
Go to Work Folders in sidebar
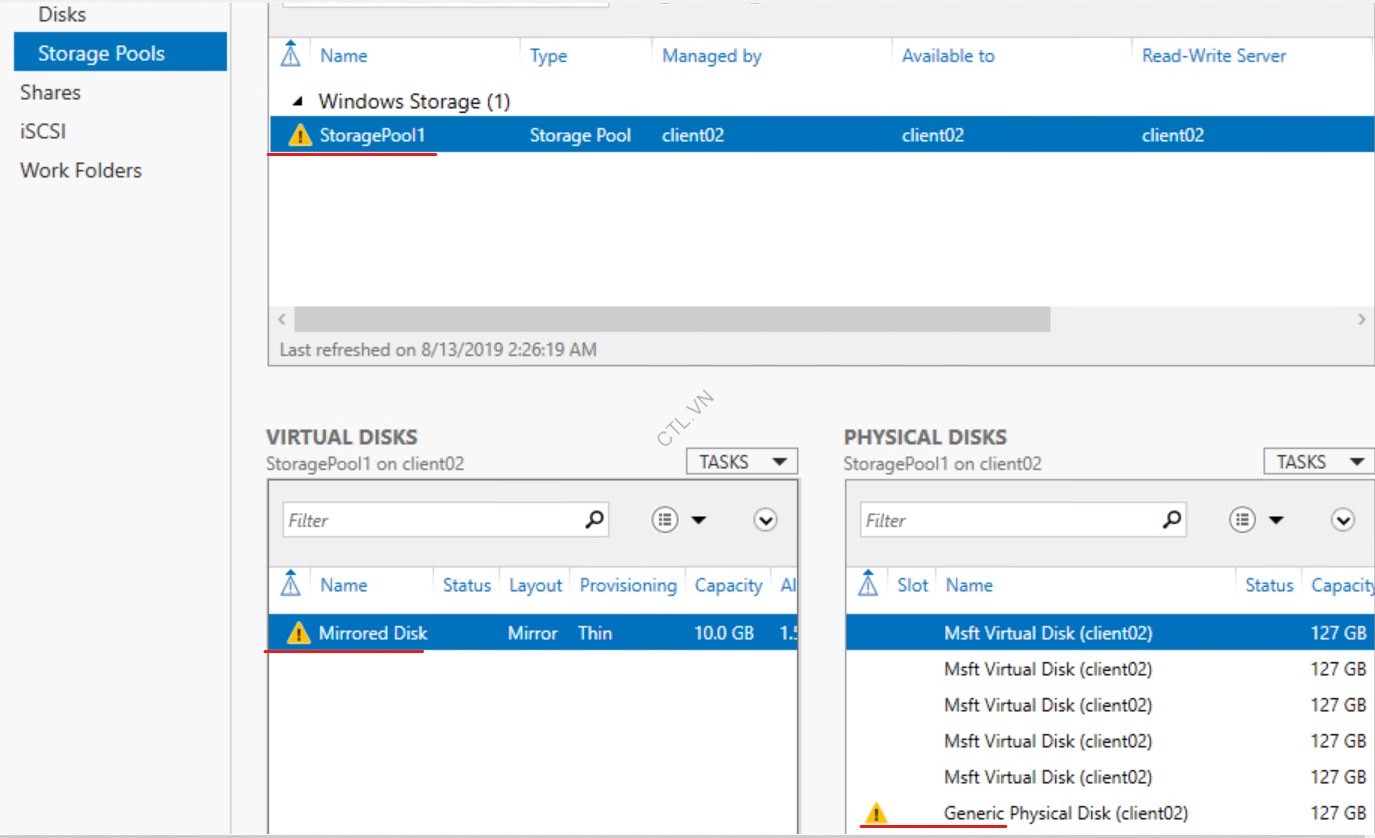click(x=81, y=171)
